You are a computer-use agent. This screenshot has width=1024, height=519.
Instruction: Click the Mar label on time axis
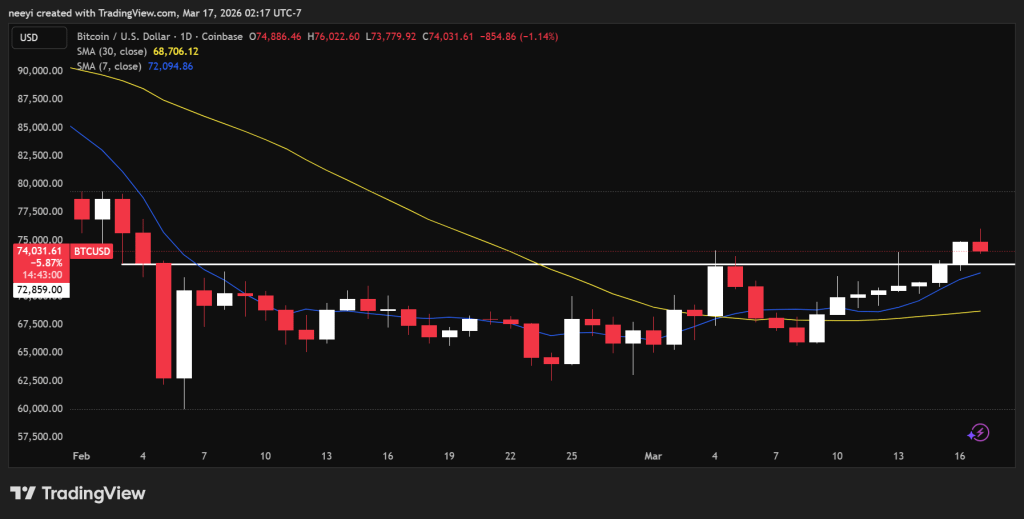coord(653,456)
